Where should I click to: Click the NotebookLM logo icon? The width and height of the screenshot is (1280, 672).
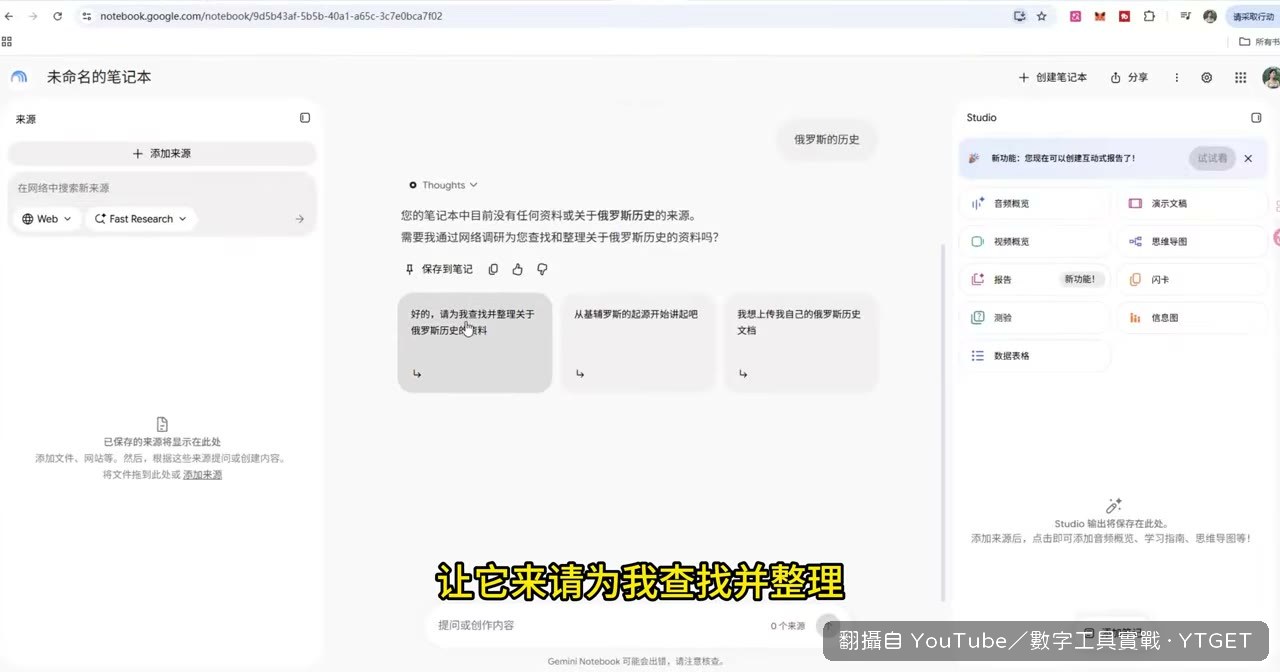19,77
